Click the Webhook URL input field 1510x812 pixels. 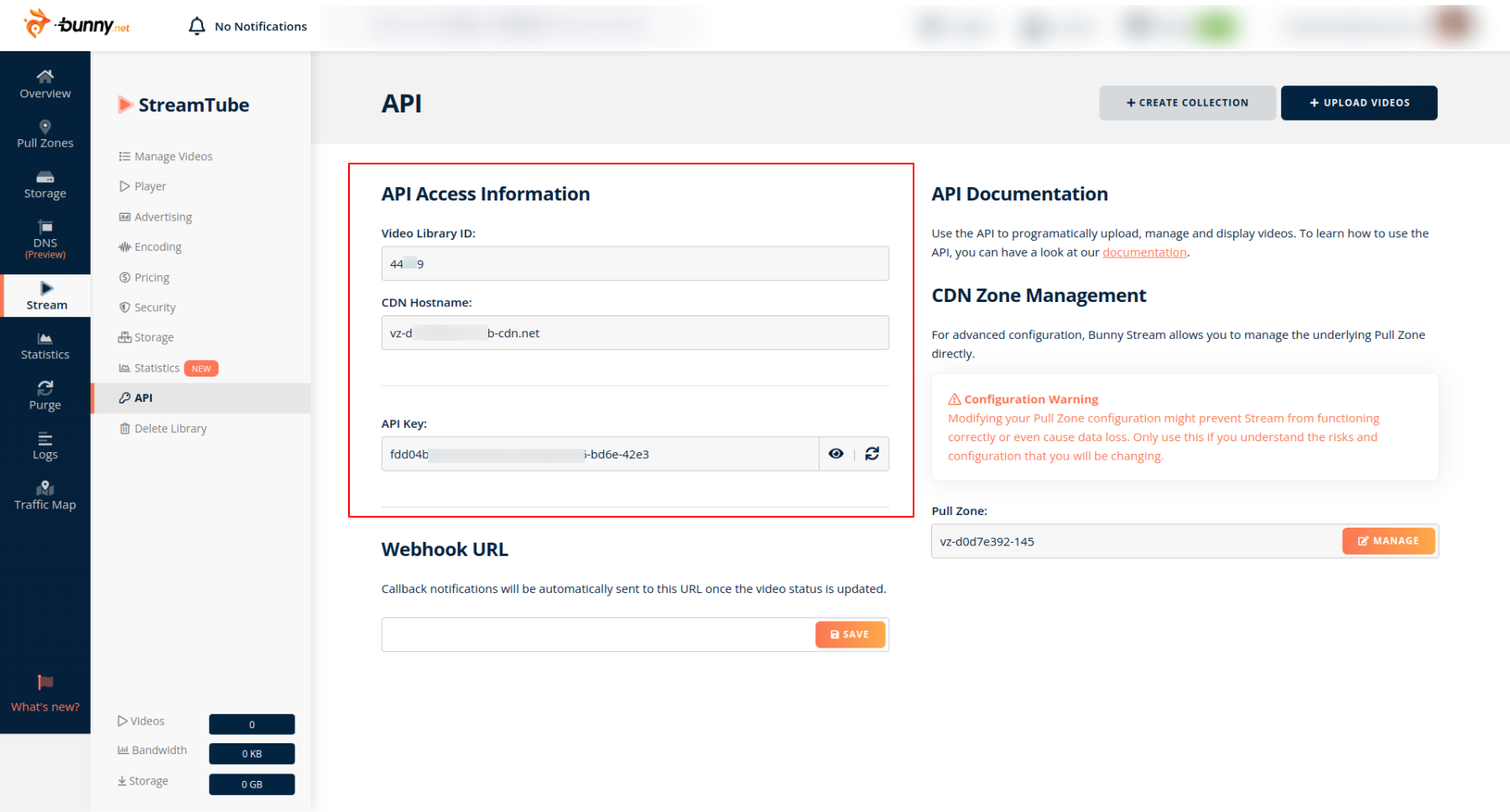point(597,635)
